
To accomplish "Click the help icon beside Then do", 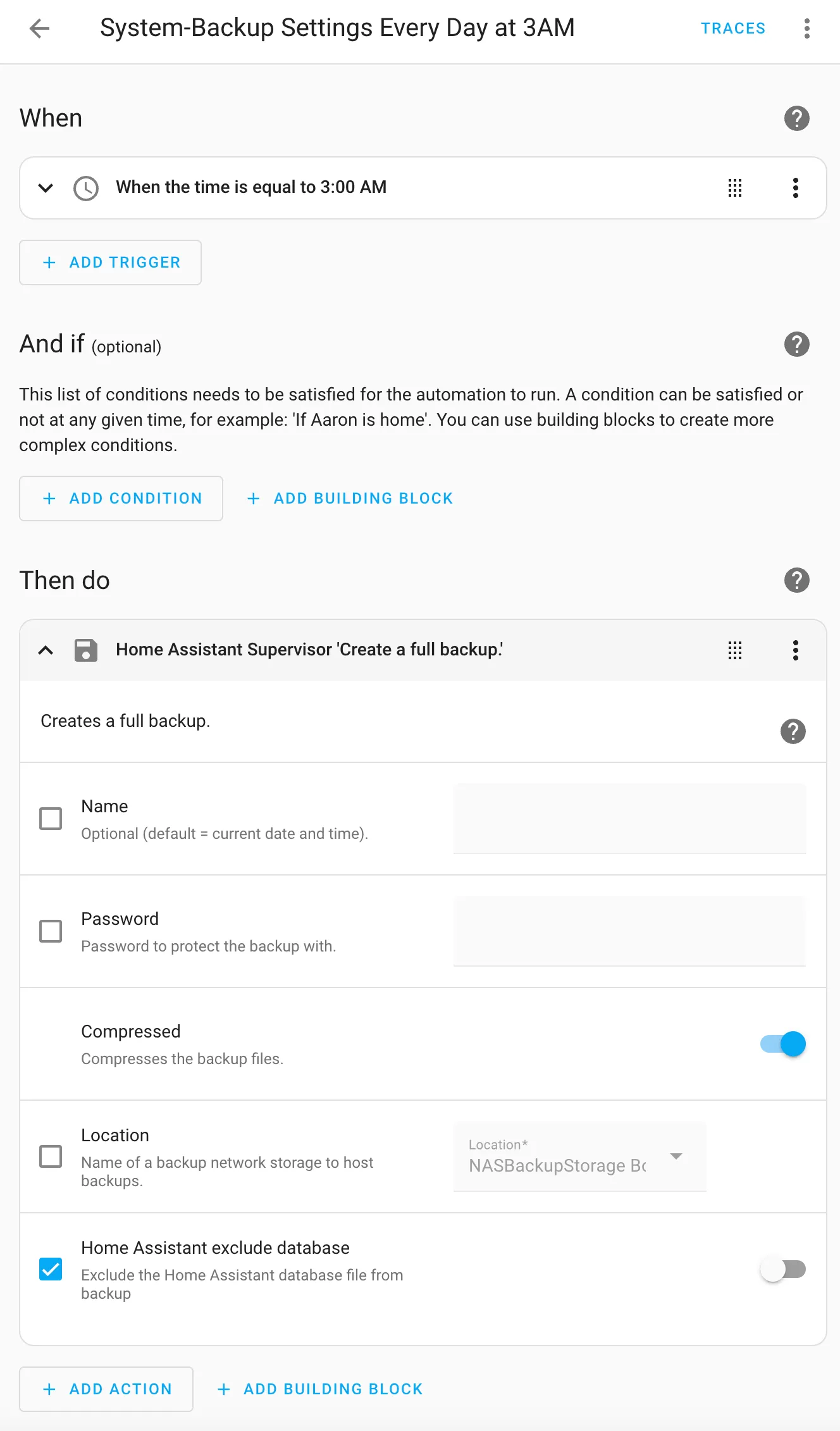I will click(x=796, y=579).
